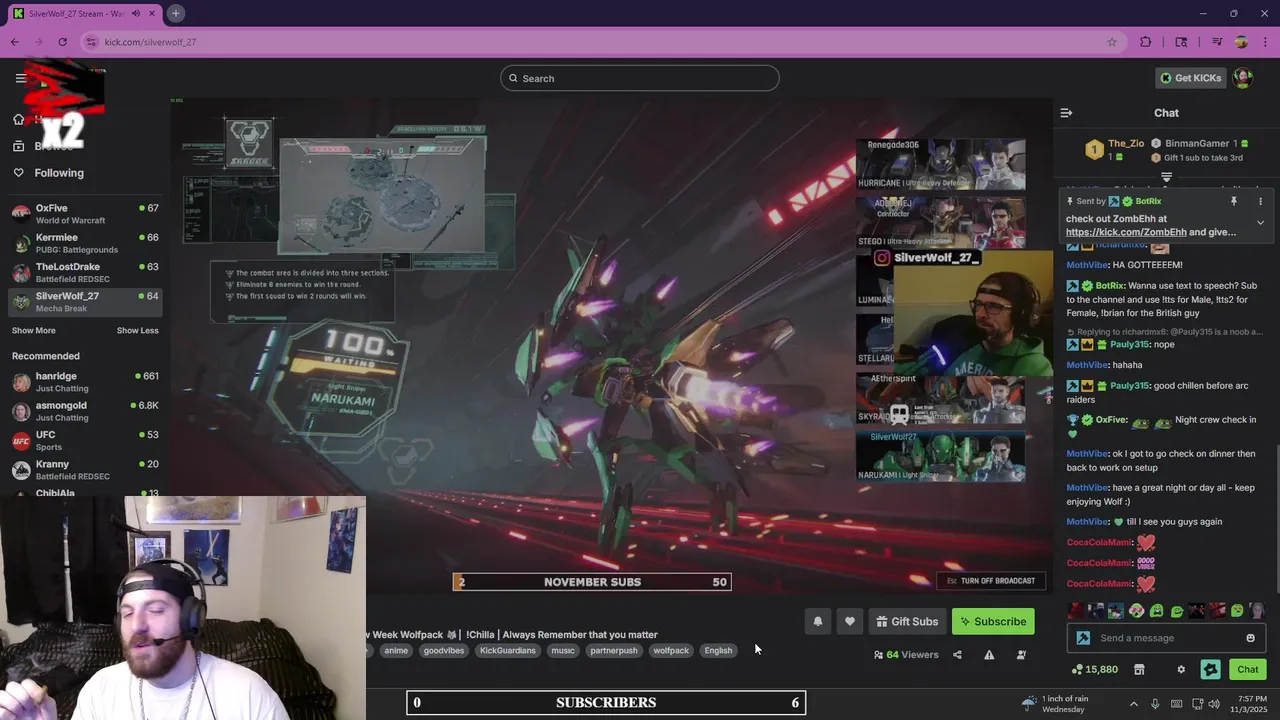Open browser extensions puzzle icon

[1146, 42]
